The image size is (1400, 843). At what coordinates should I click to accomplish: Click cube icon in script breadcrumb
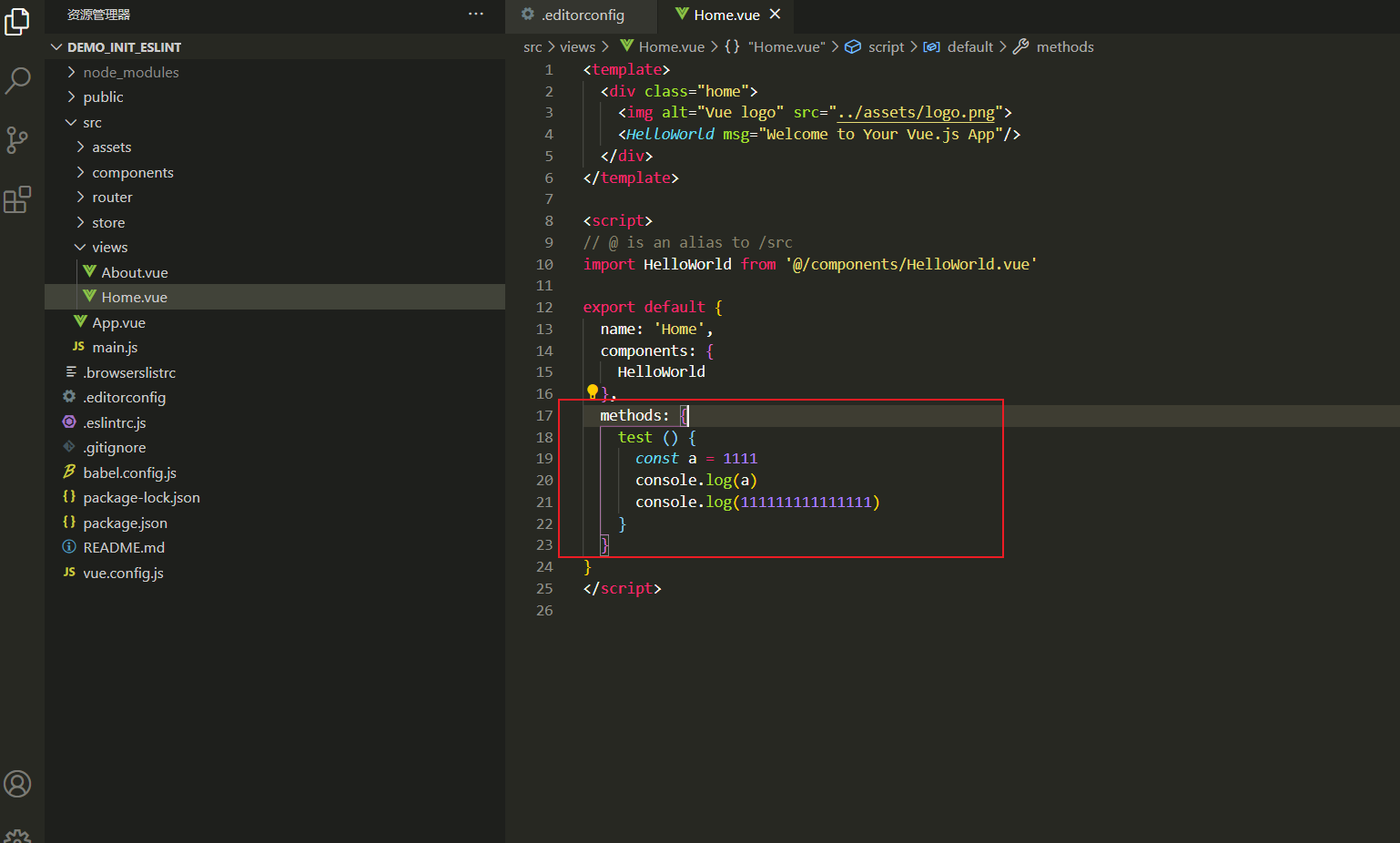click(x=853, y=46)
